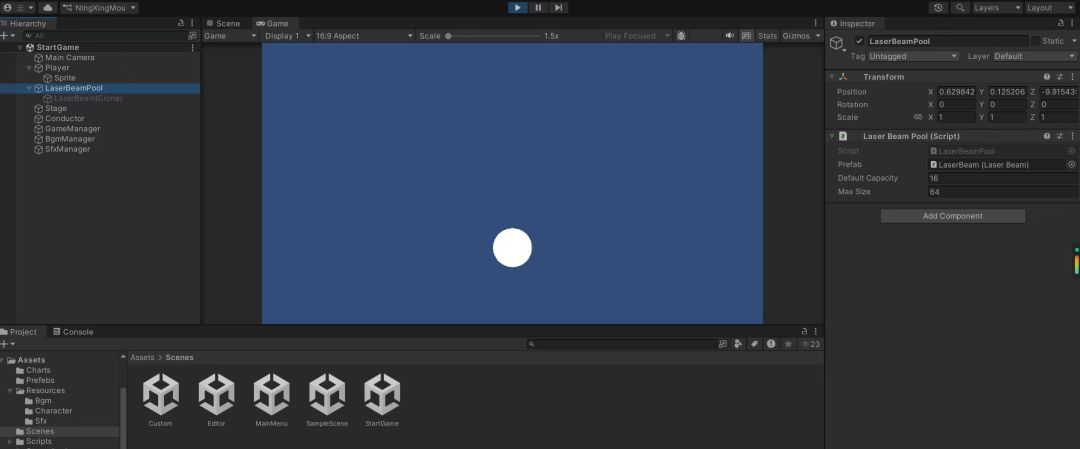Image resolution: width=1080 pixels, height=449 pixels.
Task: Click the global search magnifier icon
Action: 960,8
